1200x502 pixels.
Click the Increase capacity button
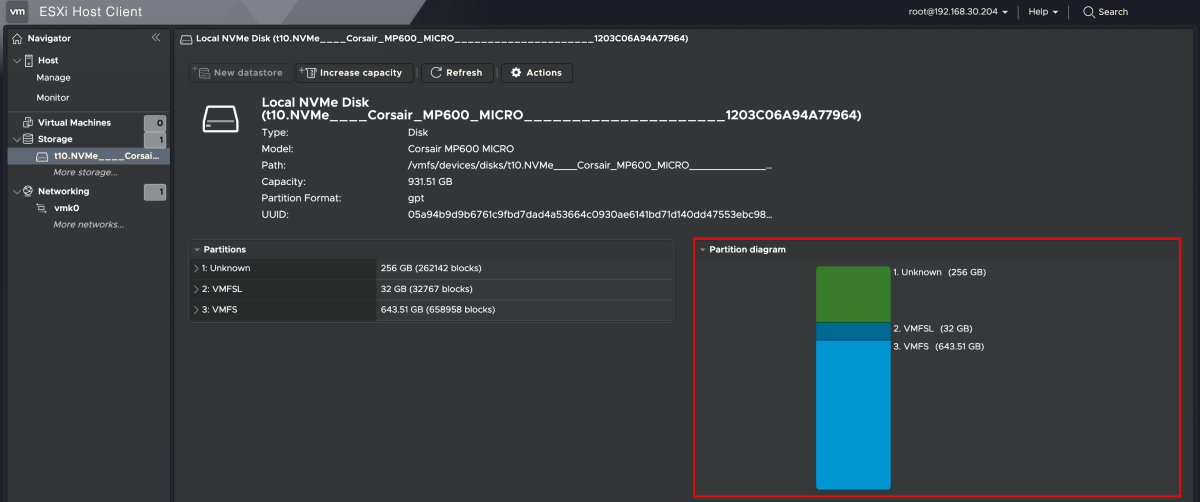(354, 73)
